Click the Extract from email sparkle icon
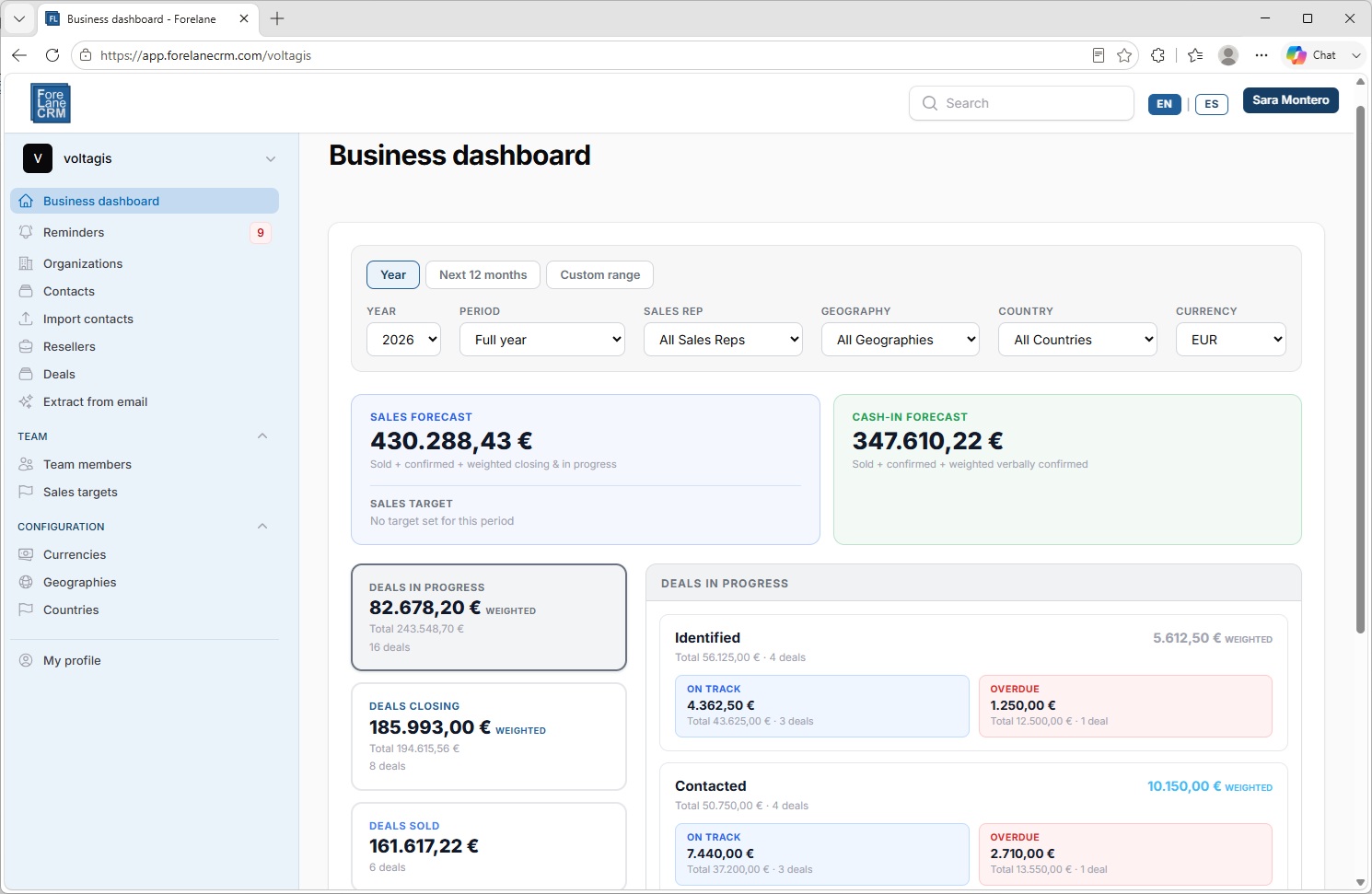Viewport: 1372px width, 894px height. [x=26, y=401]
